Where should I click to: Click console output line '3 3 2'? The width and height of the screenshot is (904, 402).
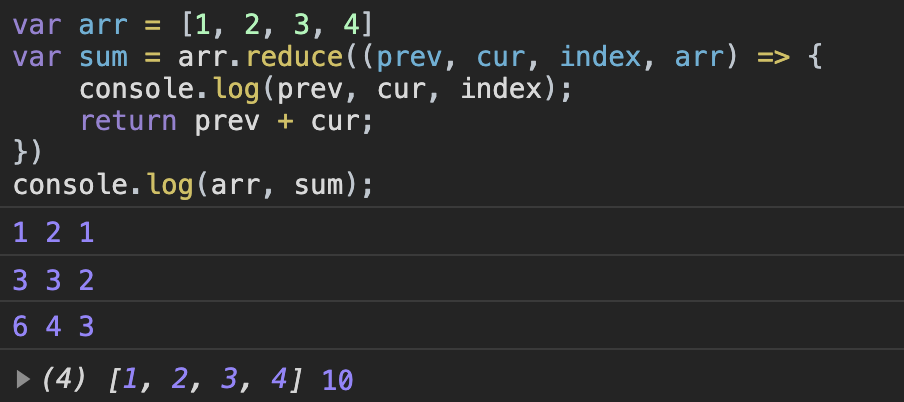[53, 281]
